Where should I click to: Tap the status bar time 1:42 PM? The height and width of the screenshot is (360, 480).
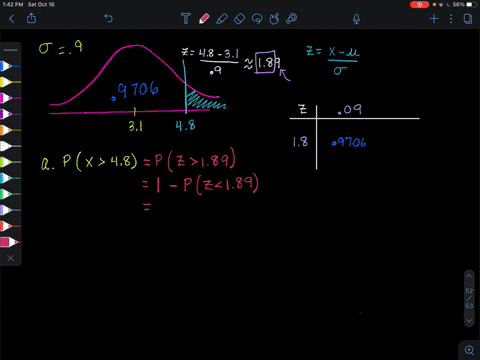[x=13, y=5]
